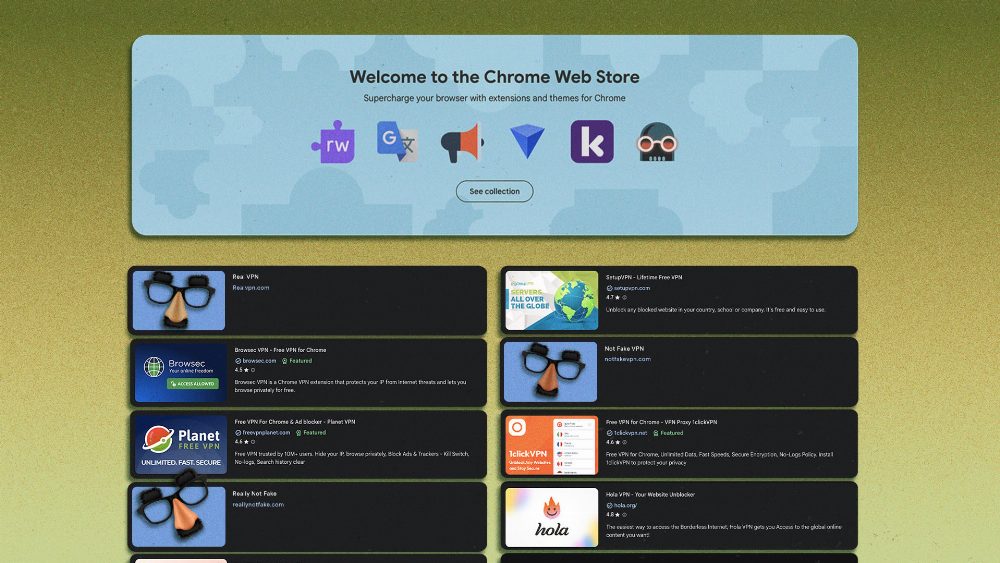Click the info icon beside Hola VPN's rating
This screenshot has width=1000, height=563.
625,515
